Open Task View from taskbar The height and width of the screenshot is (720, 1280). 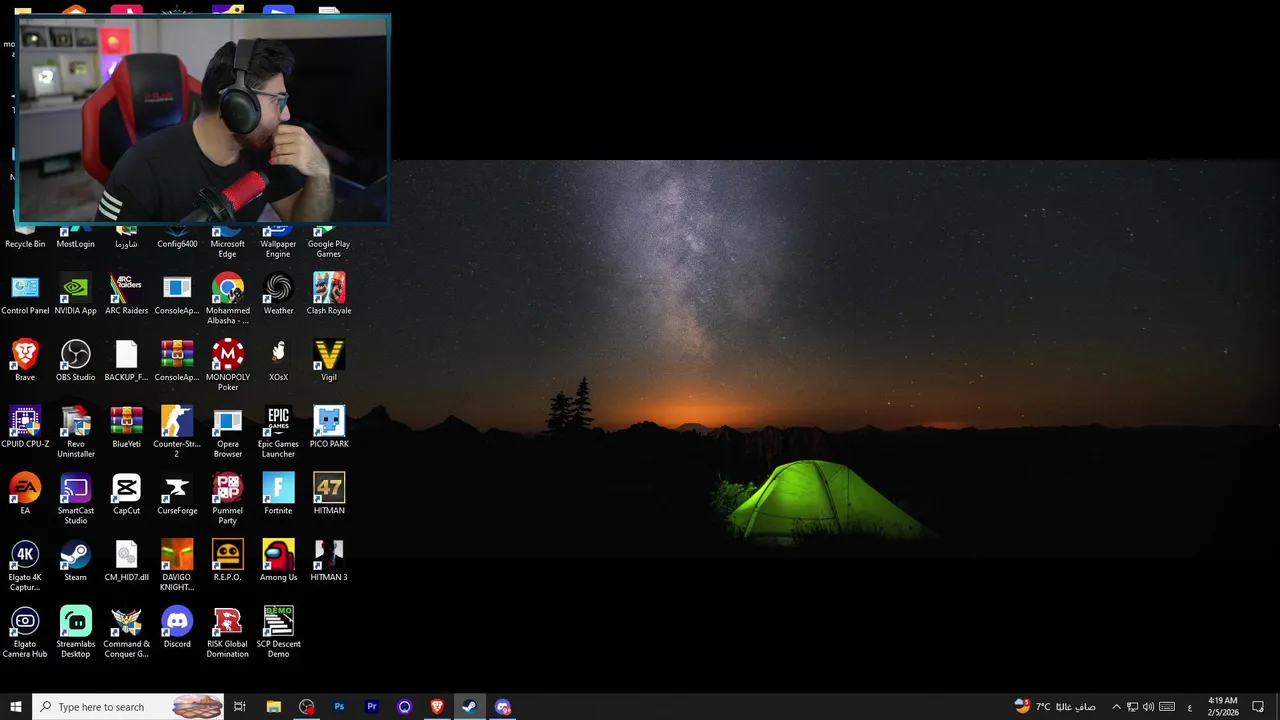click(240, 707)
